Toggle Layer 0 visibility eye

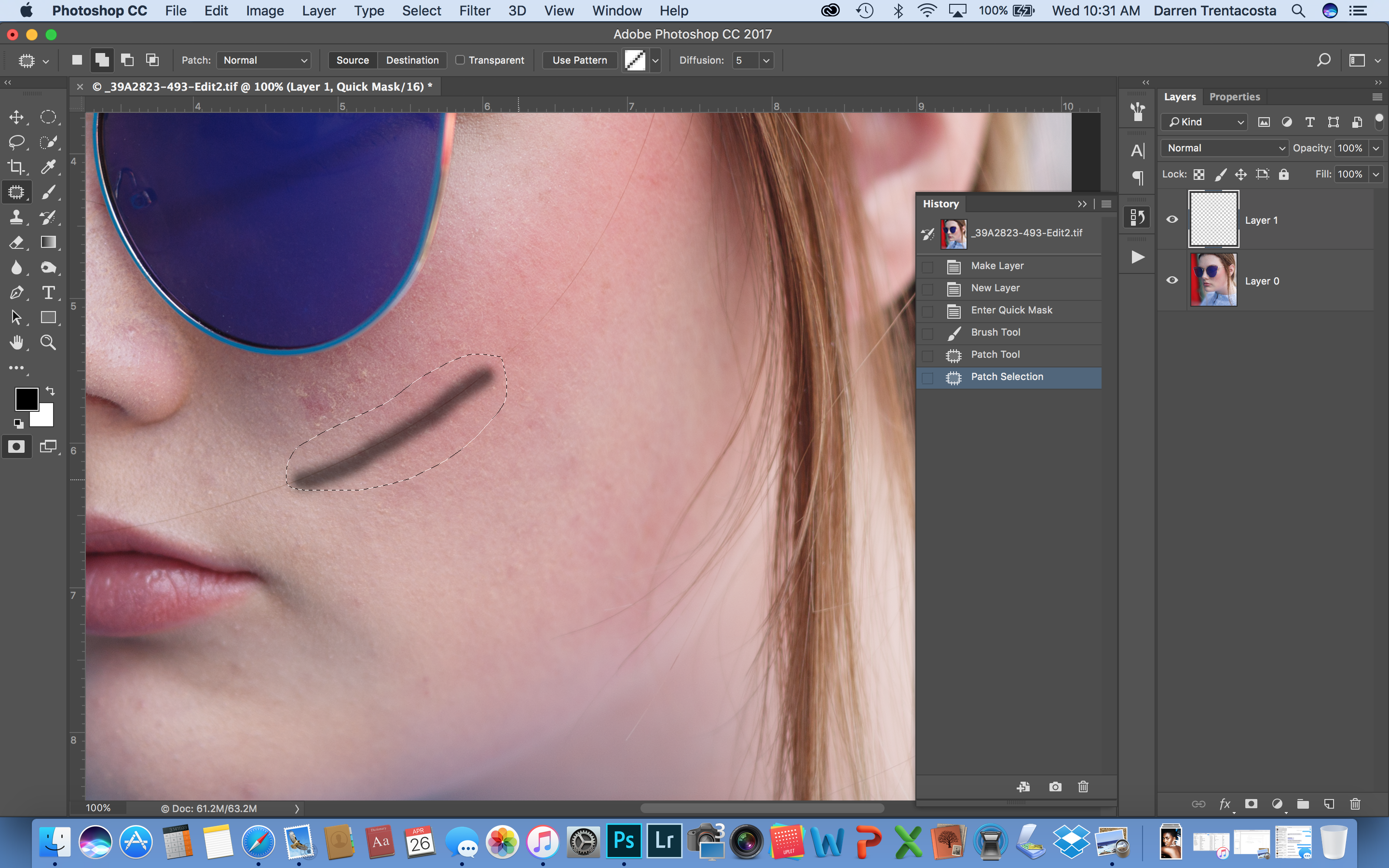click(1172, 280)
